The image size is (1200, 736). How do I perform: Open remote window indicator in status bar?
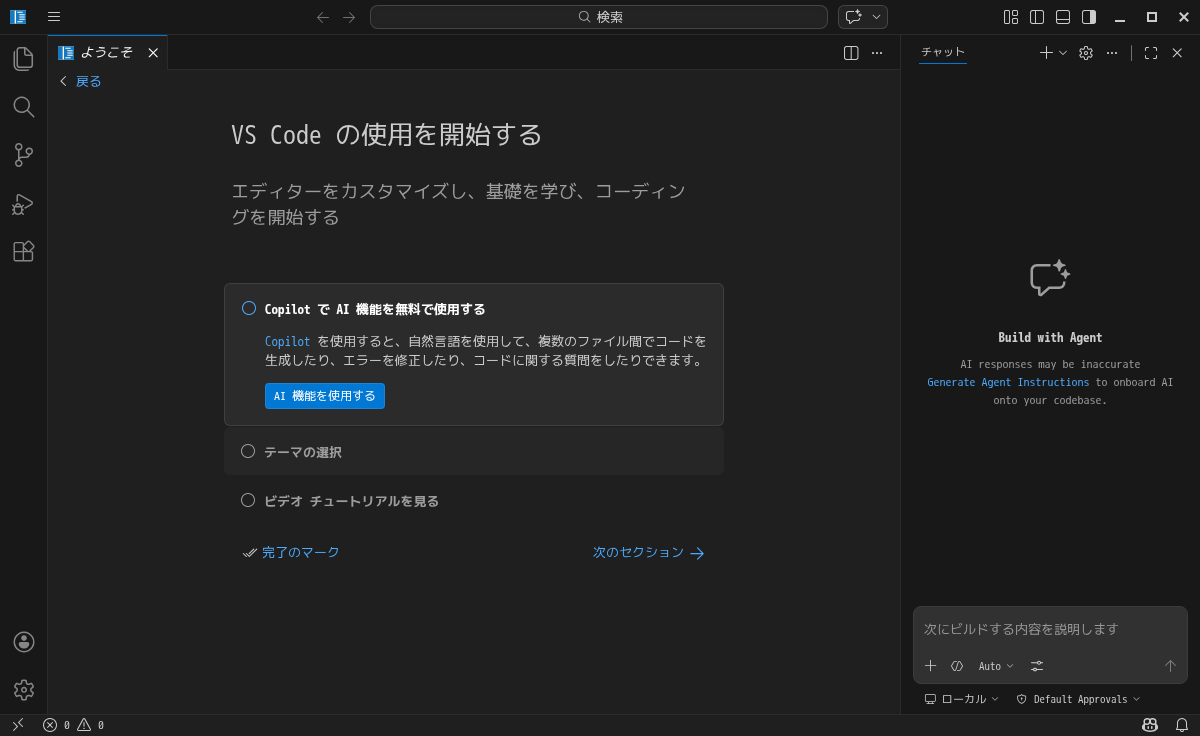pyautogui.click(x=18, y=725)
